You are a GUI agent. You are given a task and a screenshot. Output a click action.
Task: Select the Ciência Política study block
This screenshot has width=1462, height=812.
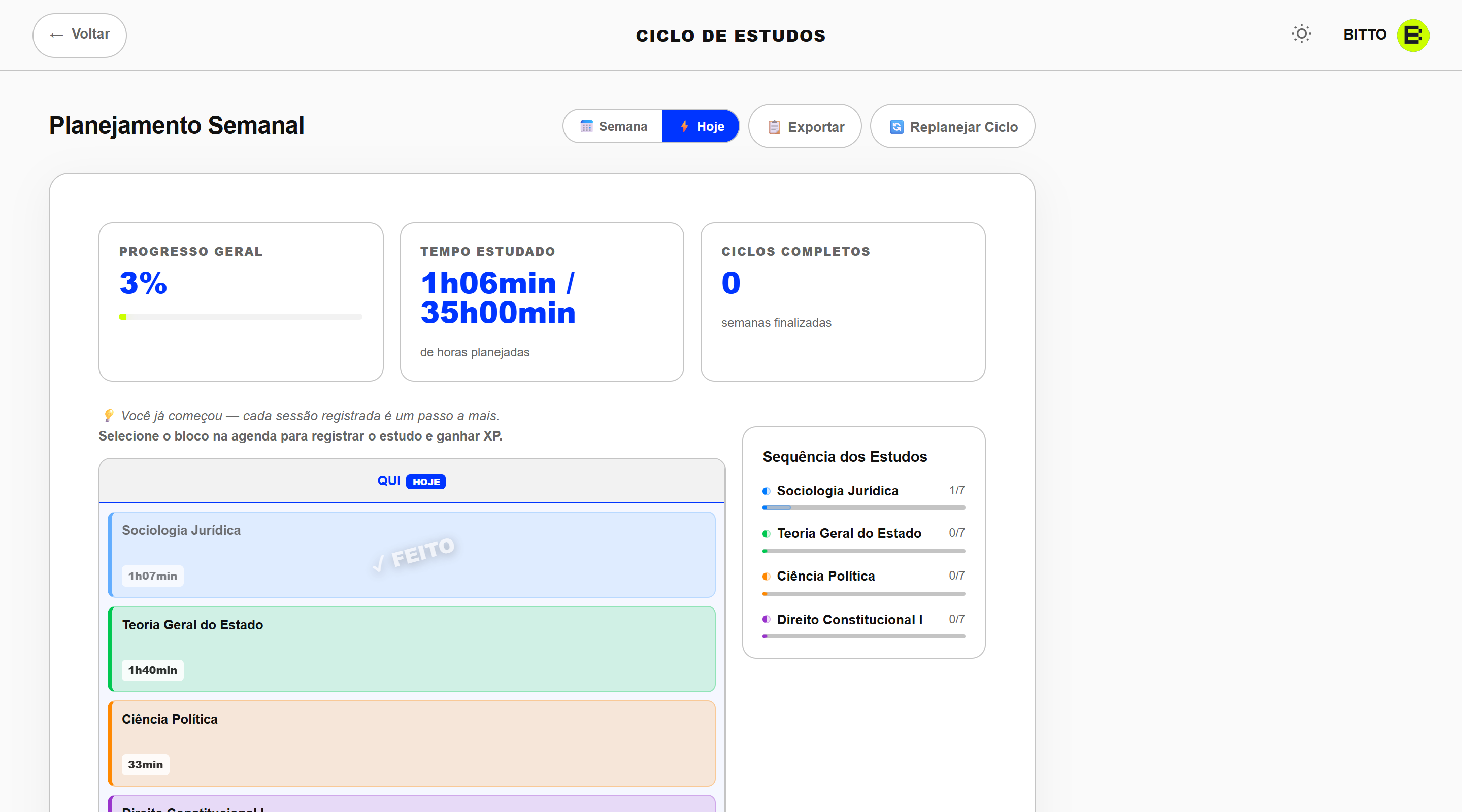tap(412, 743)
